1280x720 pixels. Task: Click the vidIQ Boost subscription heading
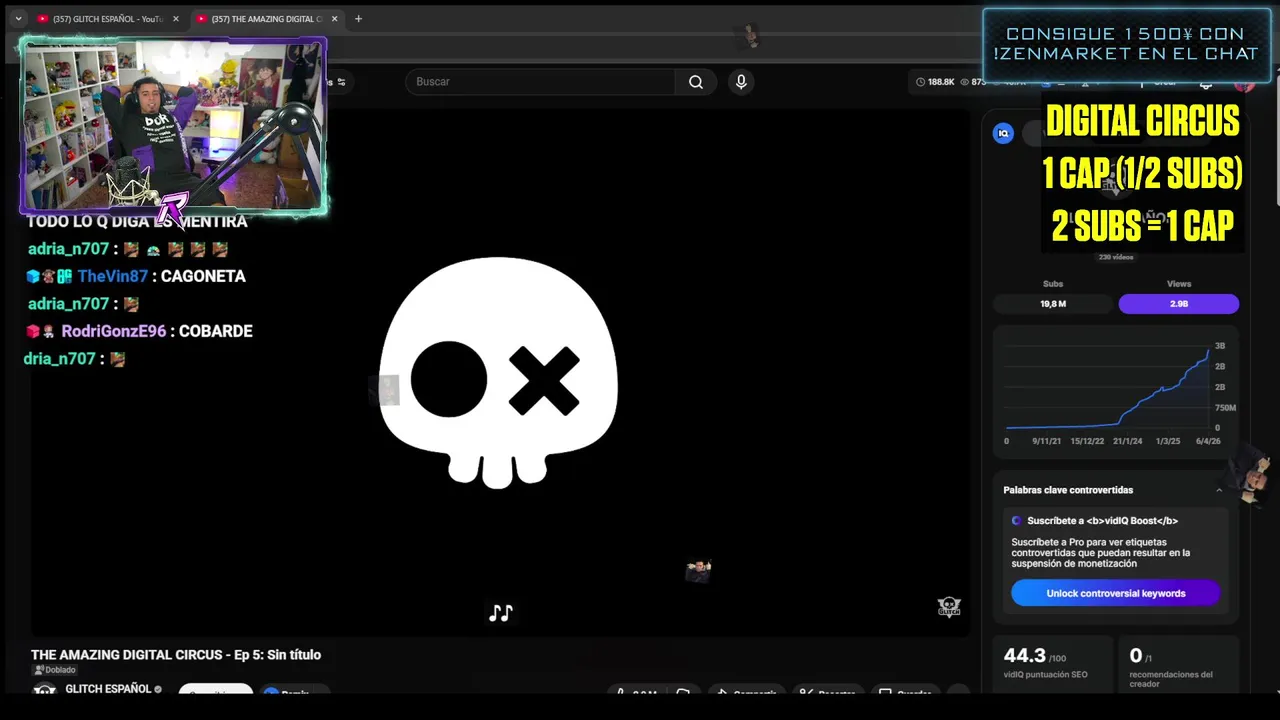tap(1102, 521)
